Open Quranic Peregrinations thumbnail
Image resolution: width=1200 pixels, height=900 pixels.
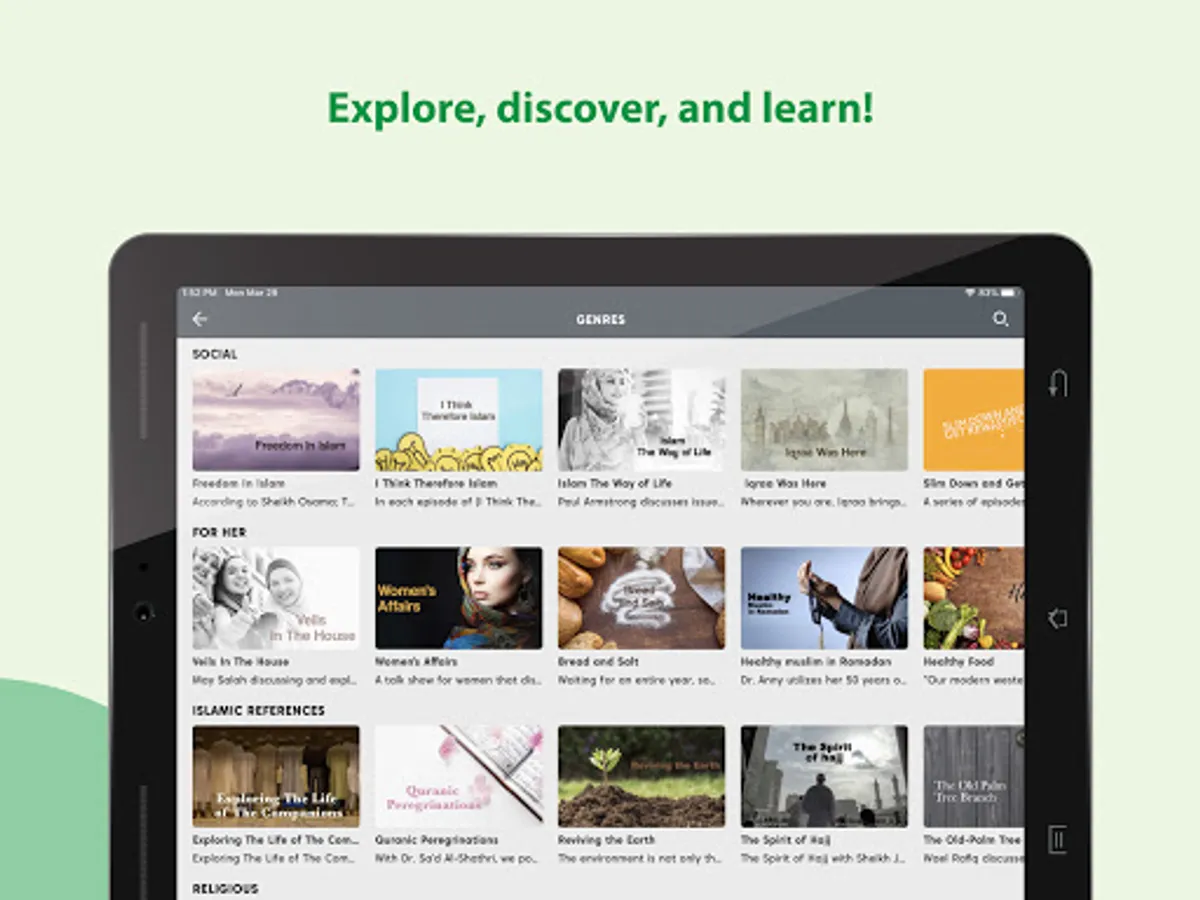click(x=459, y=776)
